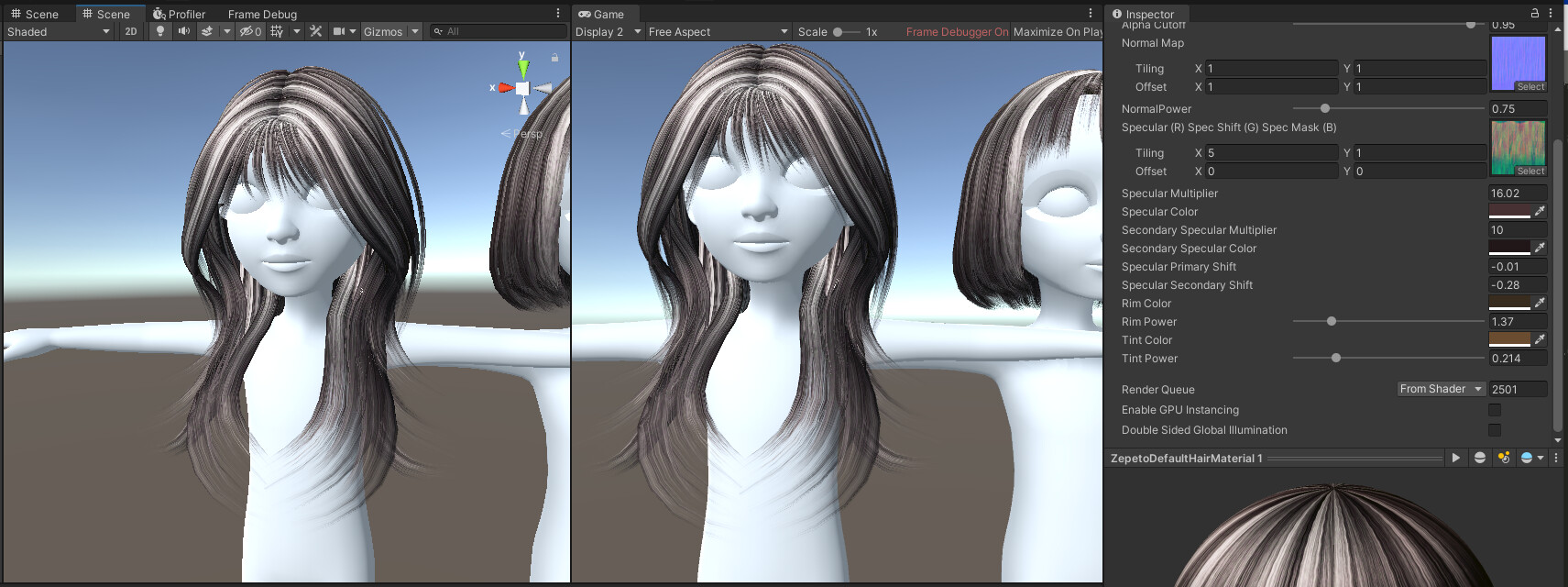Image resolution: width=1568 pixels, height=587 pixels.
Task: Open the Gizmos dropdown arrow
Action: (414, 31)
